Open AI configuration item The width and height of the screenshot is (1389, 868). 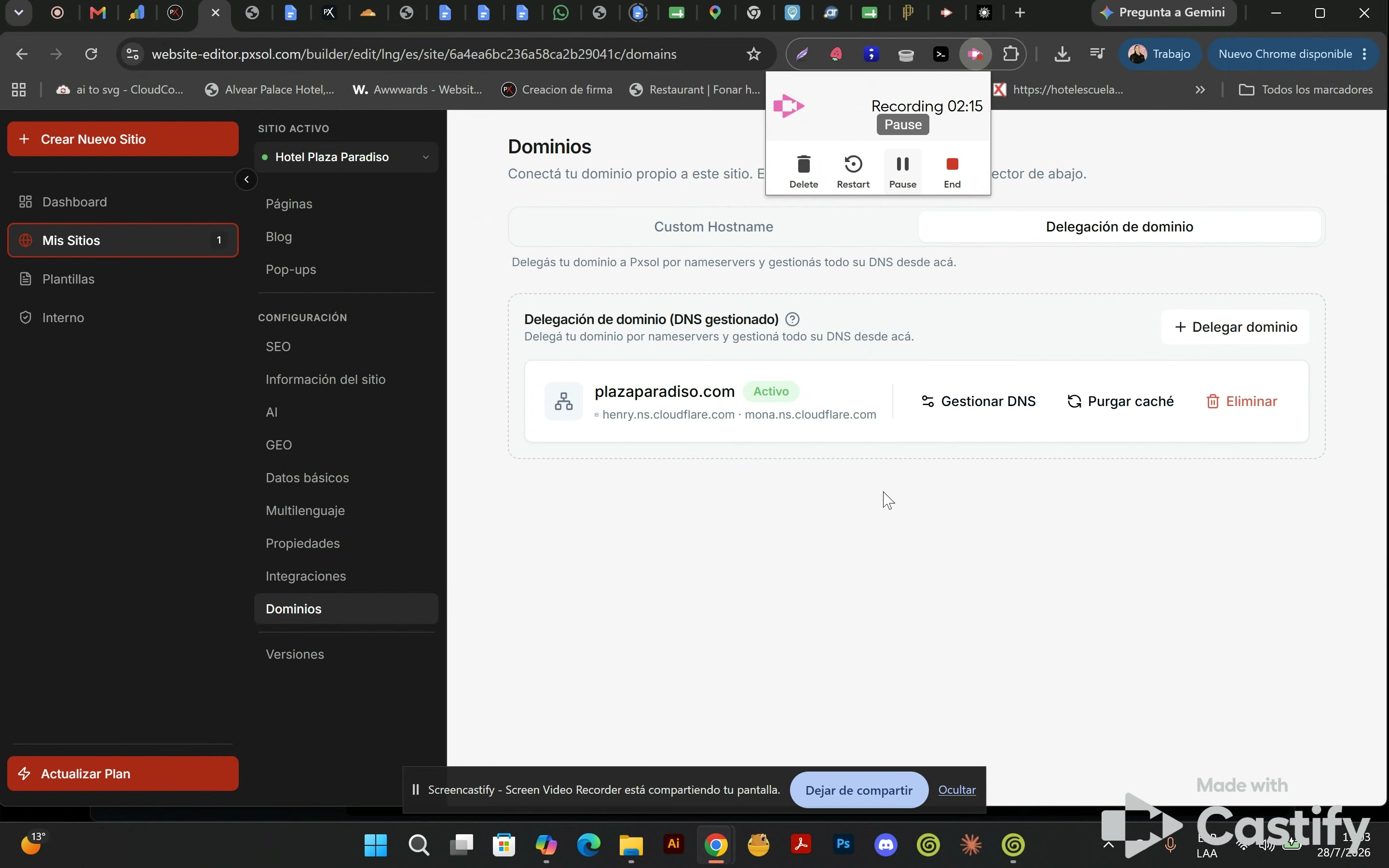[x=346, y=412]
